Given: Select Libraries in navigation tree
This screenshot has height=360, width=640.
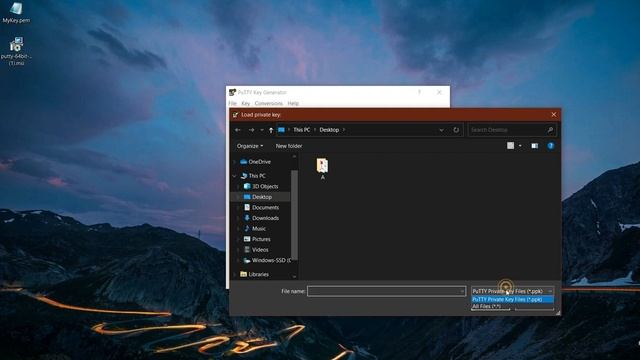Looking at the screenshot, I should point(258,274).
